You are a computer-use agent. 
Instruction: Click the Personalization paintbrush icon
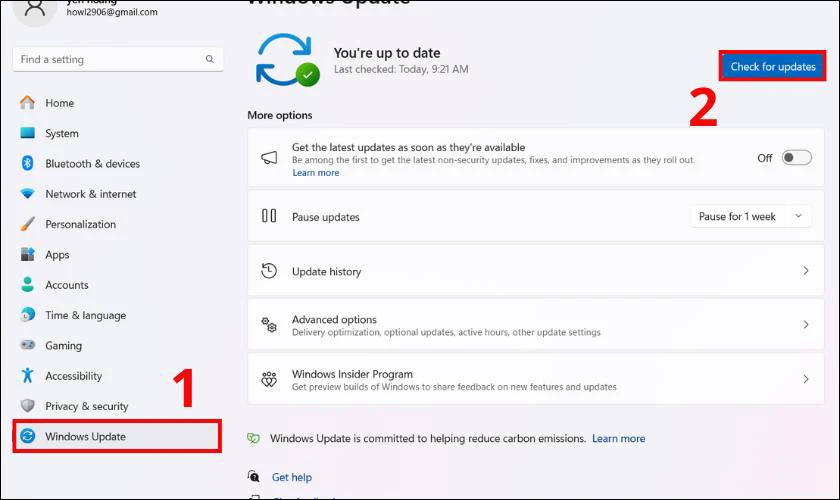click(27, 223)
